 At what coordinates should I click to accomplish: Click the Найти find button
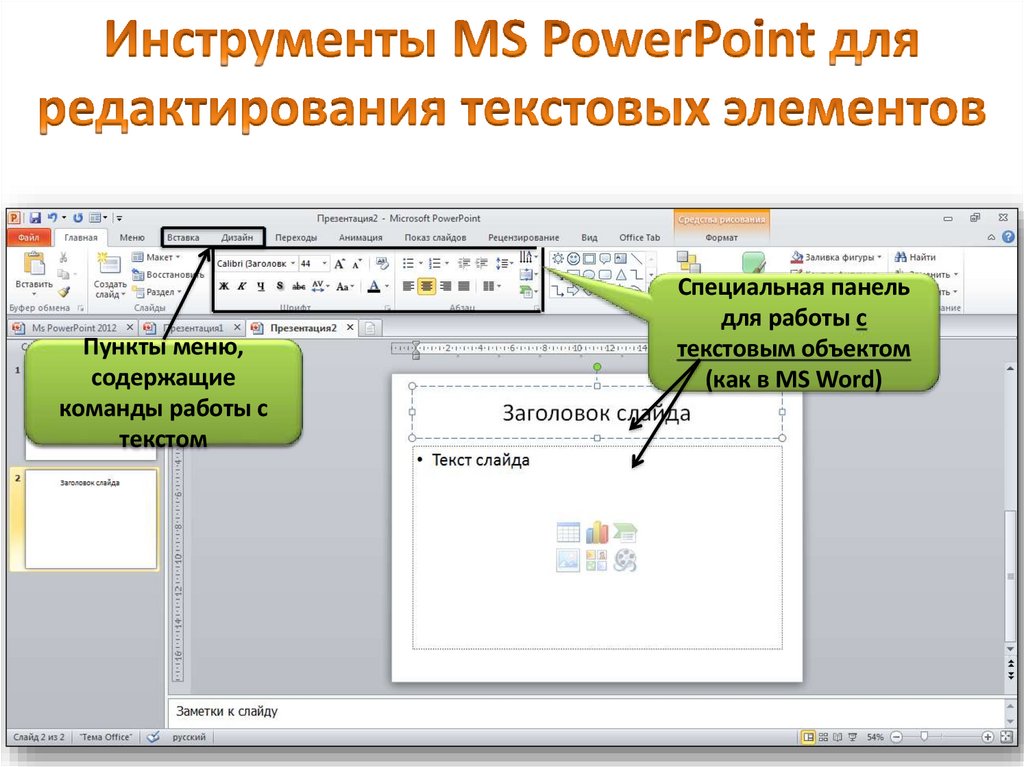[x=915, y=257]
